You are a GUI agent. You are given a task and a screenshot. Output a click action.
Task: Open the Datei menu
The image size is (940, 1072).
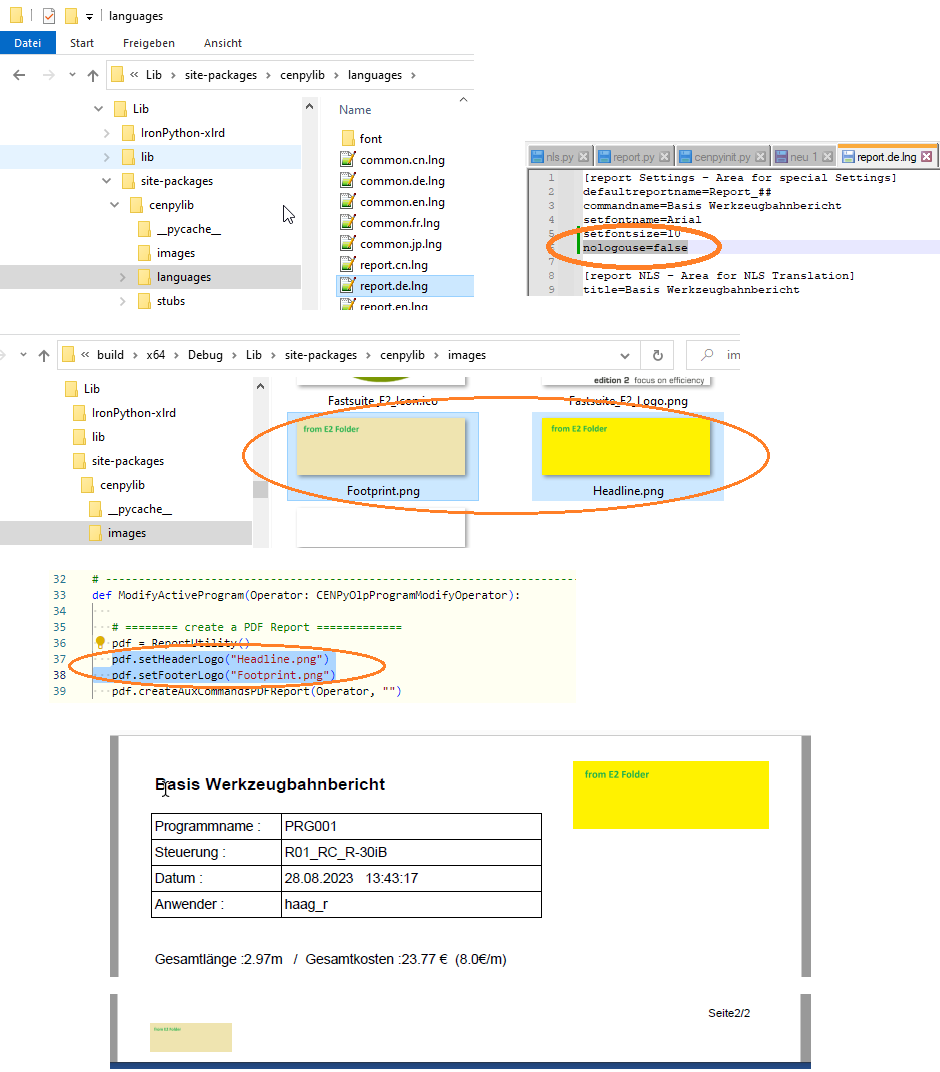(27, 43)
